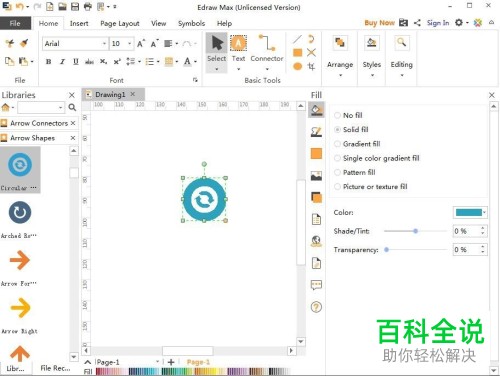Open the Comments pane icon

316,285
